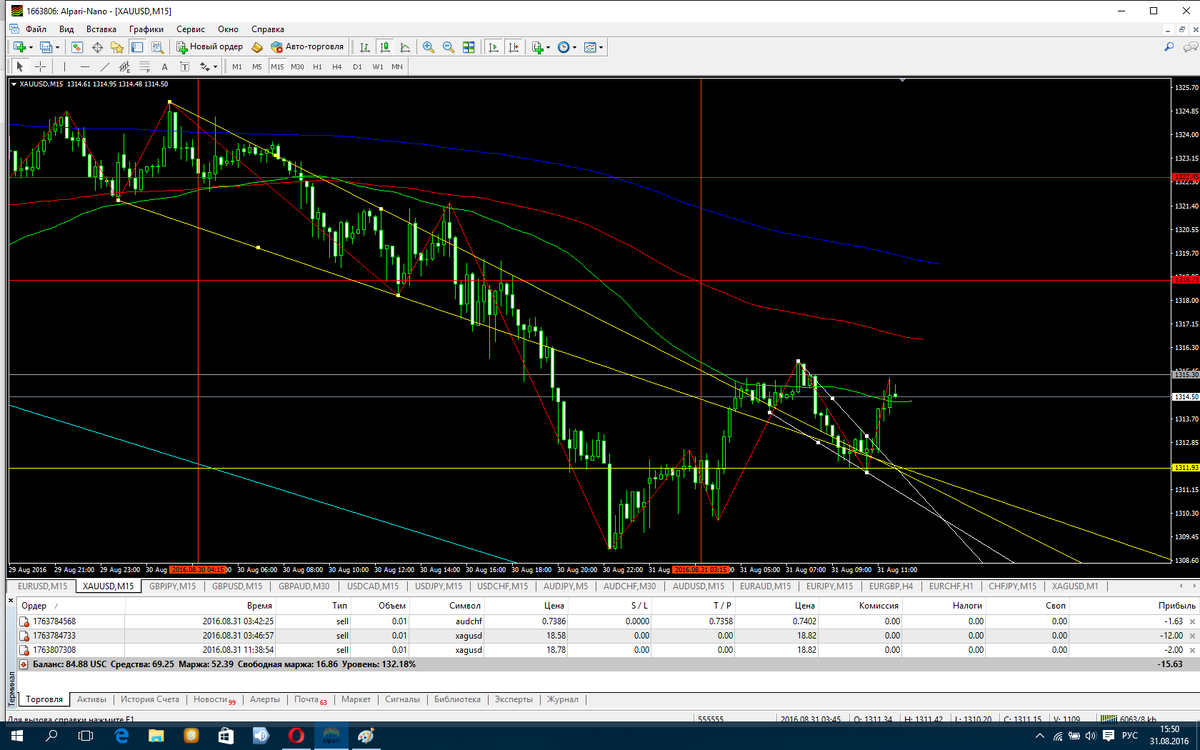Expand the templates dropdown
1200x750 pixels.
[x=601, y=47]
